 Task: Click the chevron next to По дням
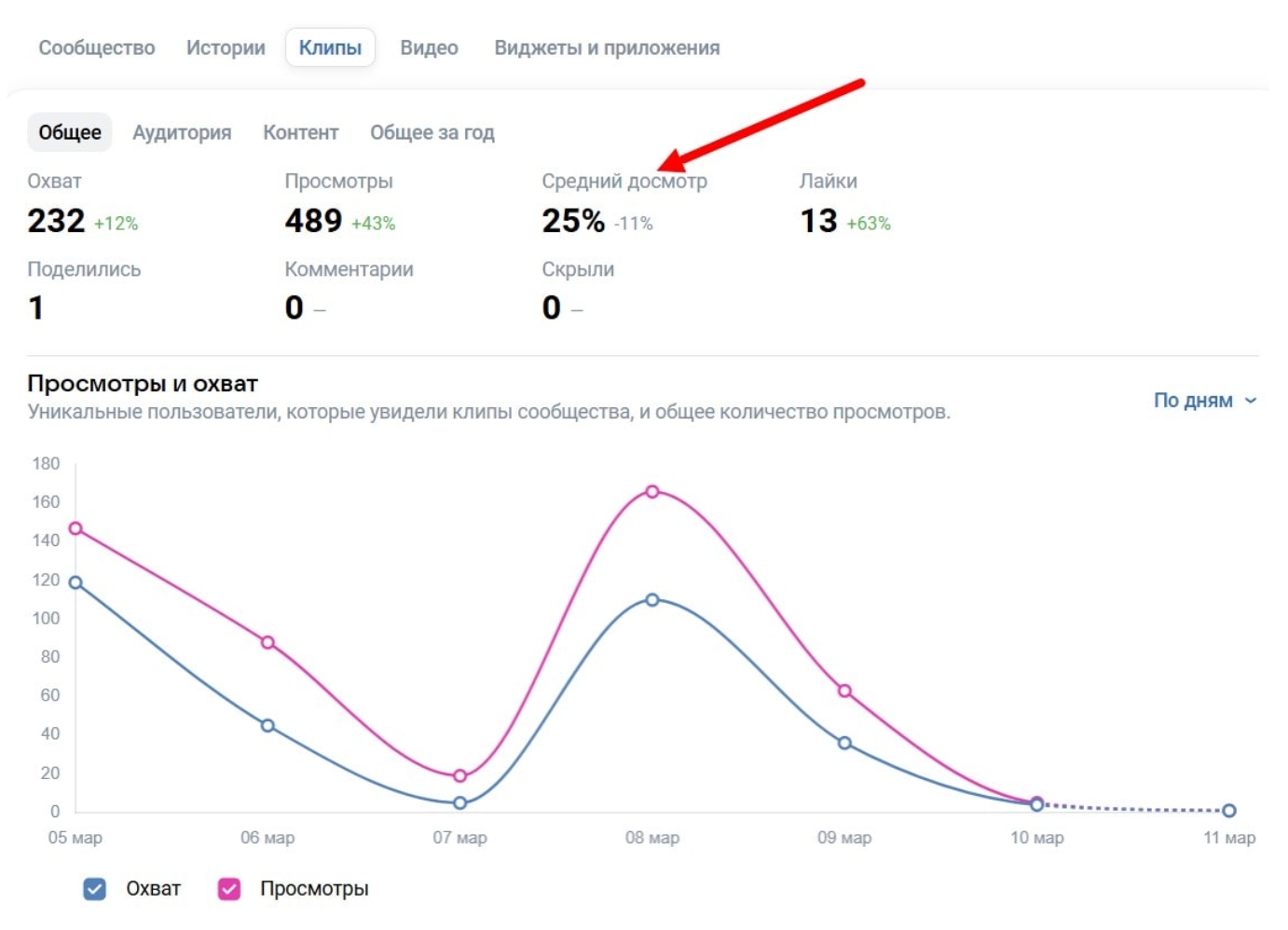(1251, 401)
